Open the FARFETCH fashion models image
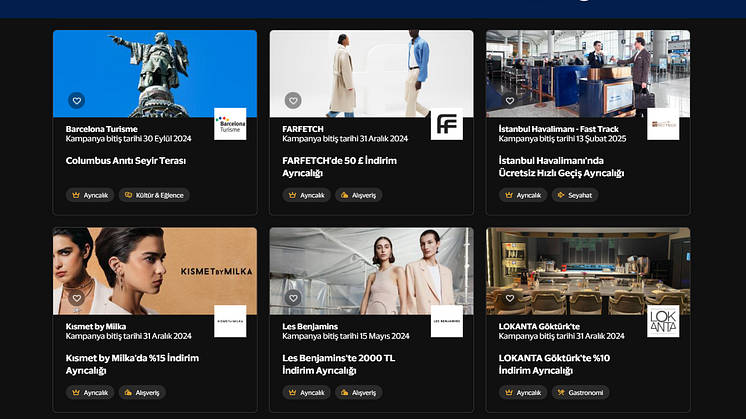Image resolution: width=746 pixels, height=419 pixels. coord(372,74)
